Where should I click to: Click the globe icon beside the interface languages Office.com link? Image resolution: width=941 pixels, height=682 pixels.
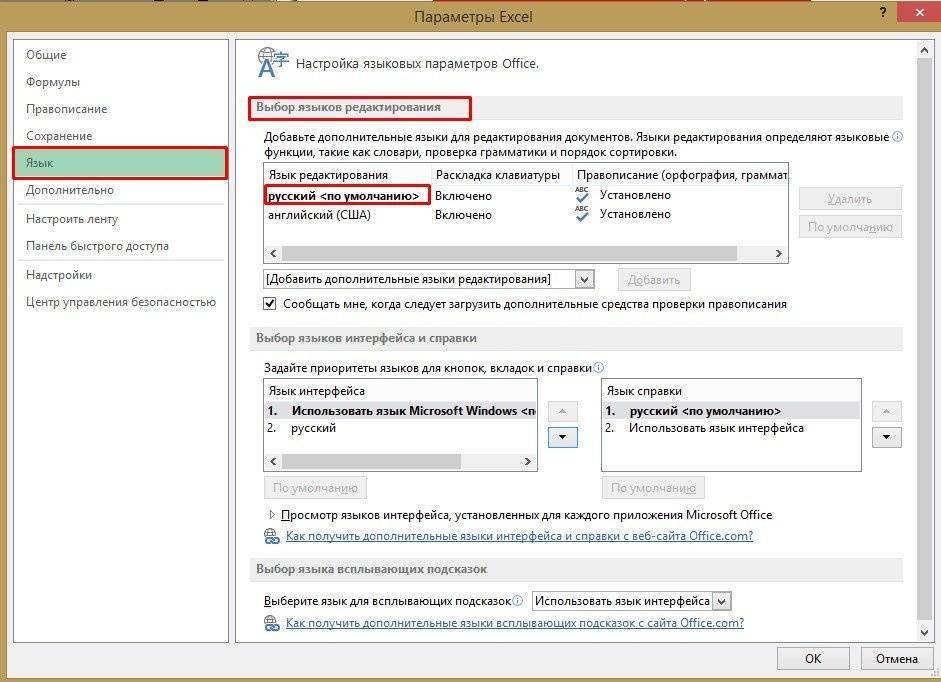point(271,534)
